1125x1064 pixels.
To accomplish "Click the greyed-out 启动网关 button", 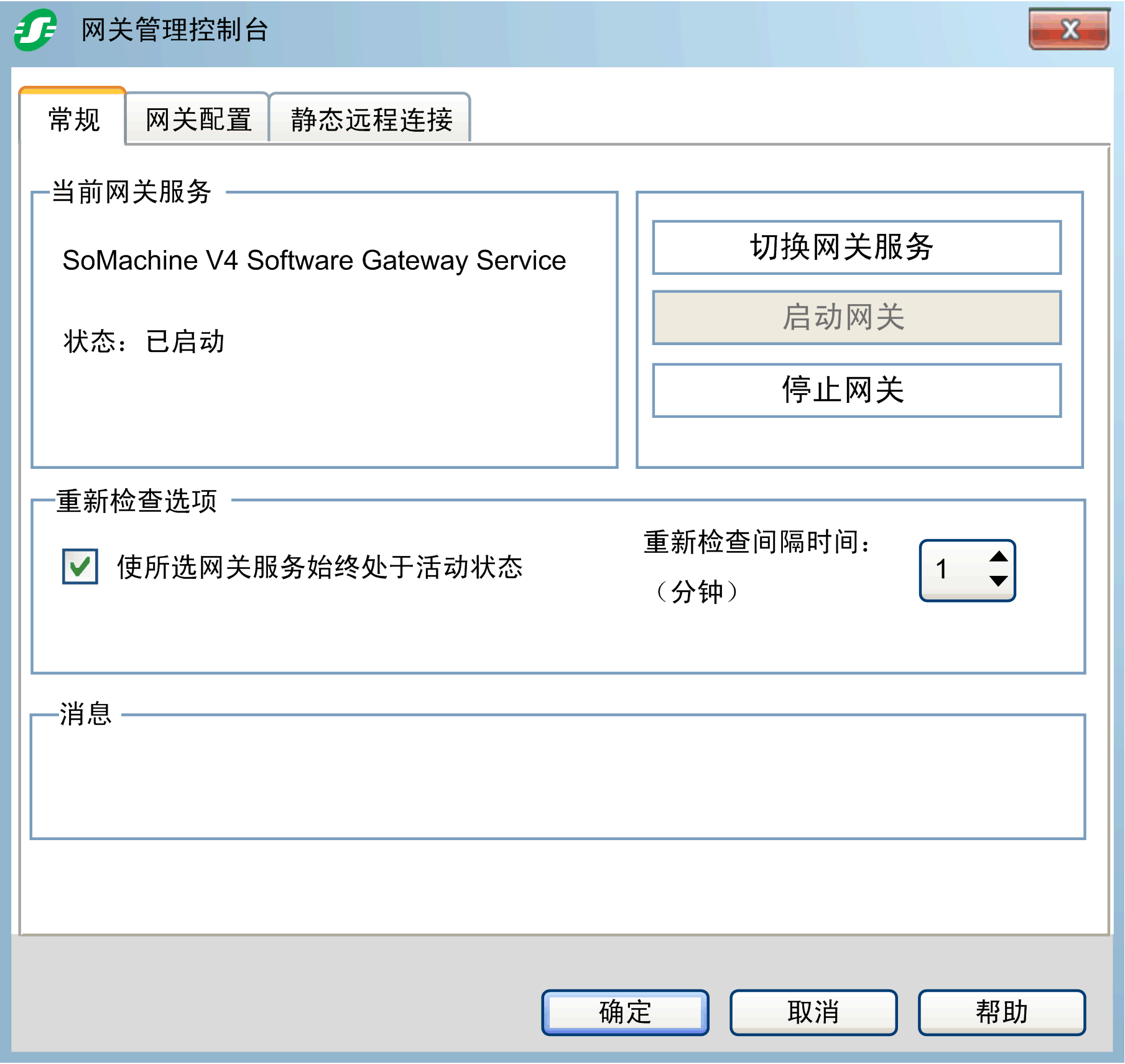I will click(856, 318).
